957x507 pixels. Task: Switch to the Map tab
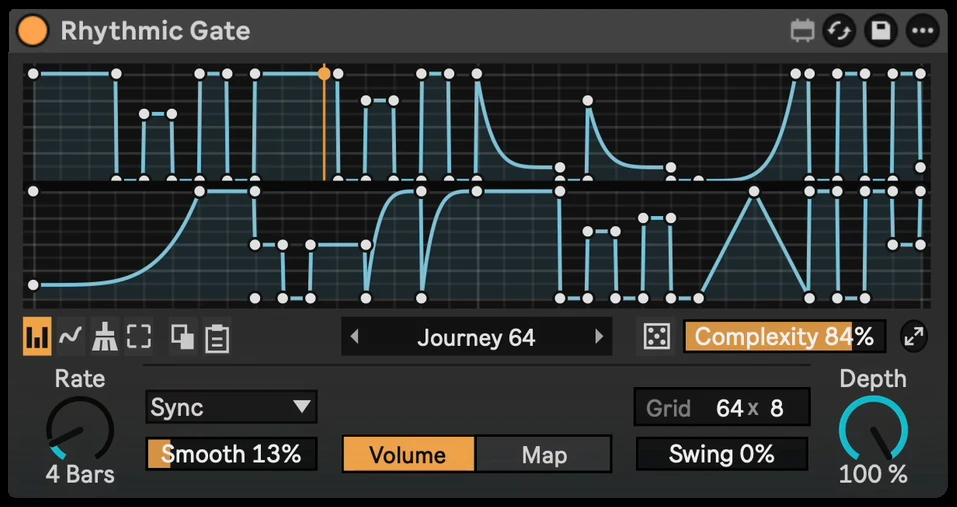pyautogui.click(x=544, y=455)
